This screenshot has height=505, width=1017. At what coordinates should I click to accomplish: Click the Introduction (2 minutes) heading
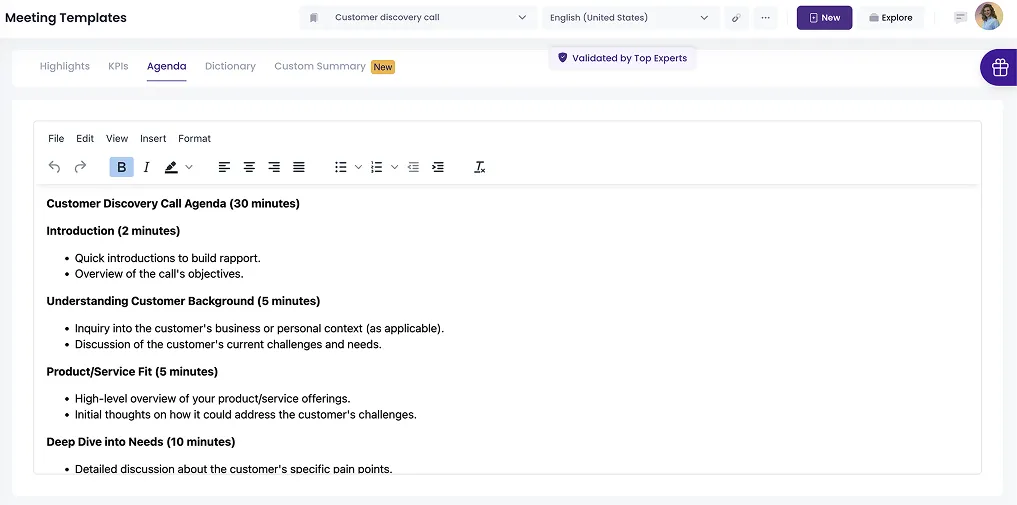(x=114, y=231)
